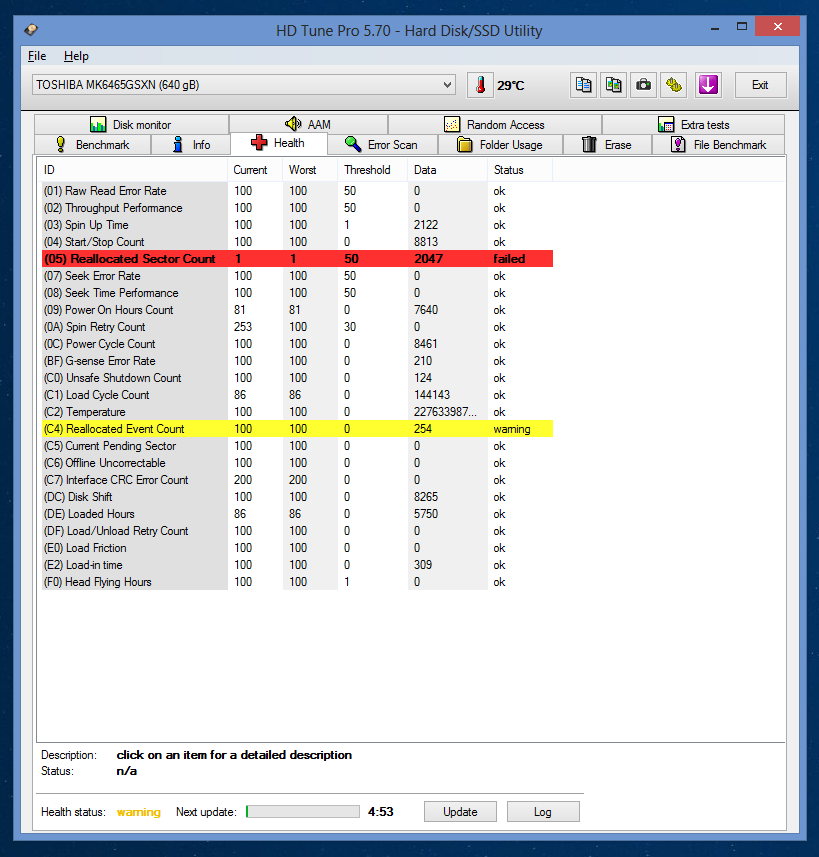Select the Power On Hours Count row
Screen dimensions: 819x857
coord(297,310)
